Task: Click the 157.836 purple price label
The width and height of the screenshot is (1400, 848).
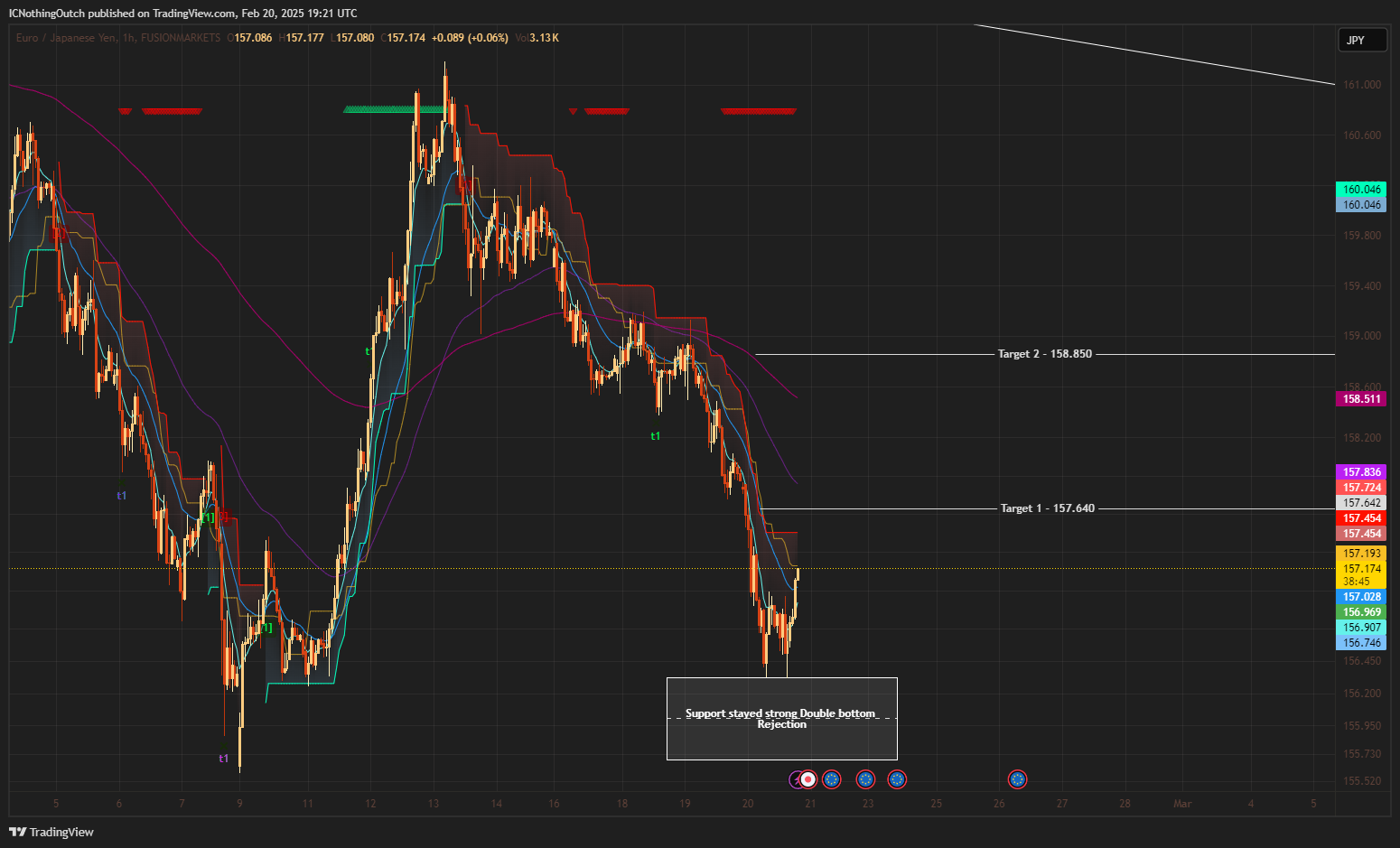Action: (x=1361, y=472)
